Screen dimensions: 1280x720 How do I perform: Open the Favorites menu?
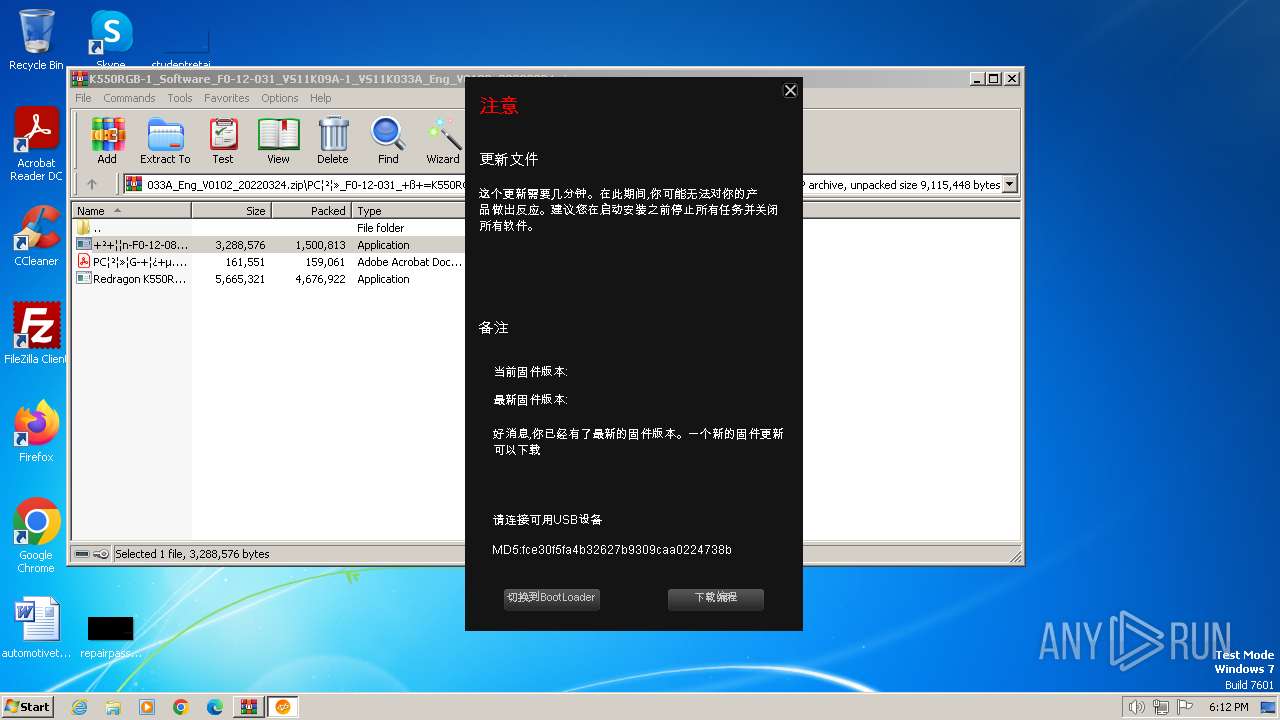click(x=227, y=98)
